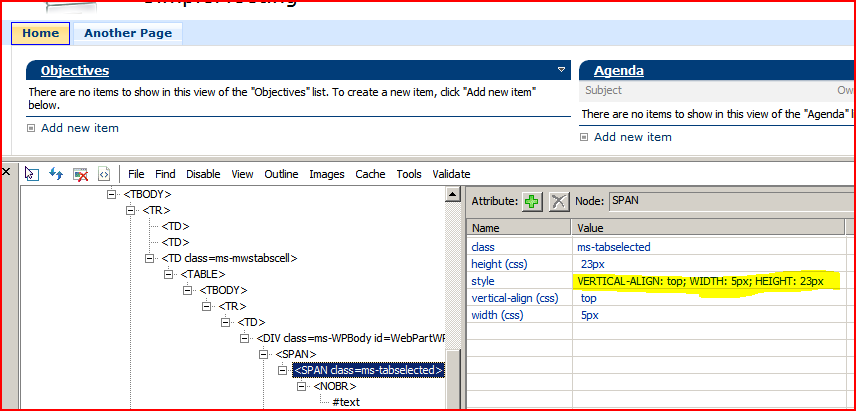
Task: Click the clear browser cache icon
Action: click(x=81, y=174)
